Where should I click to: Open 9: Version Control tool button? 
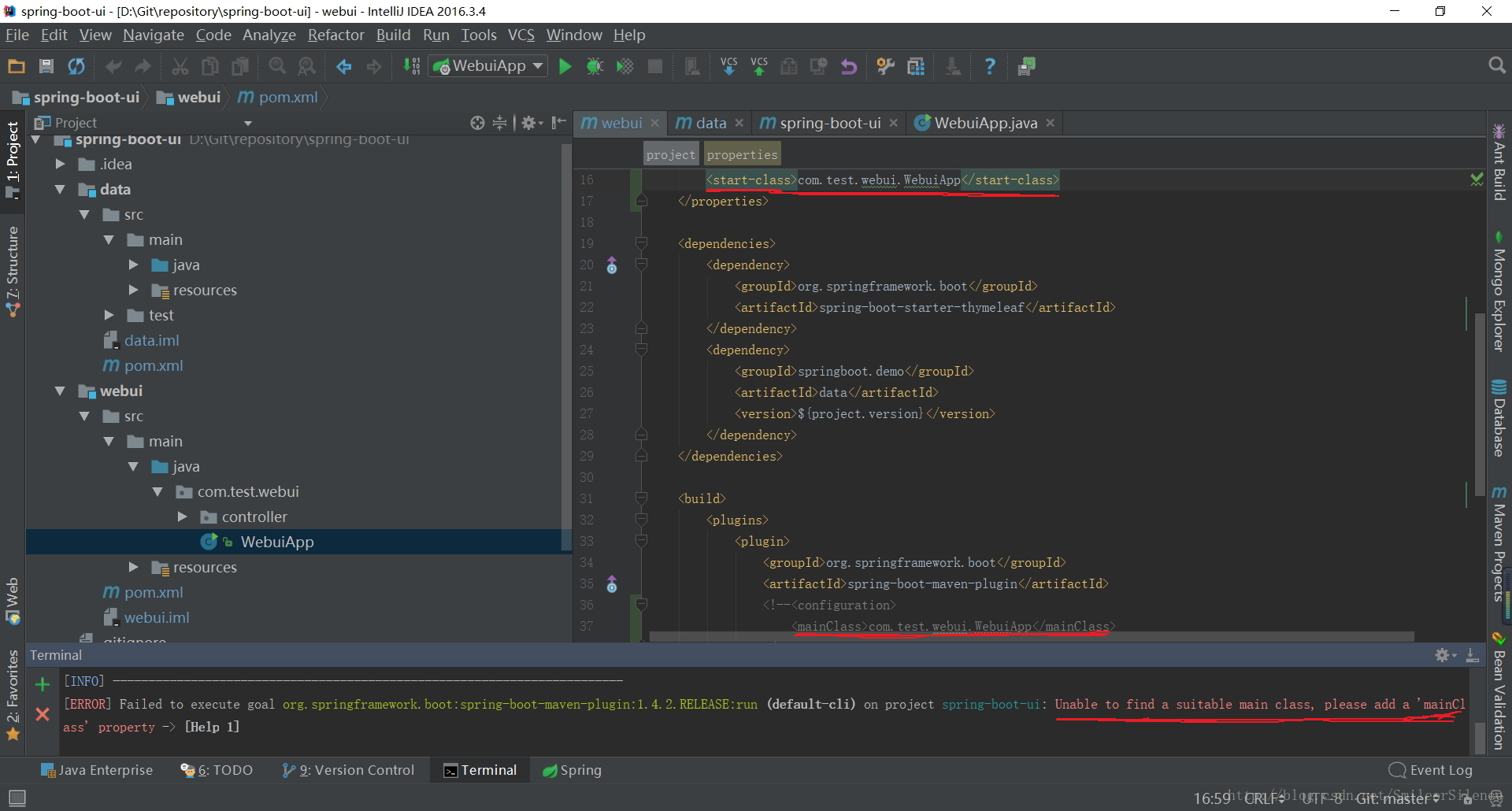(x=348, y=770)
